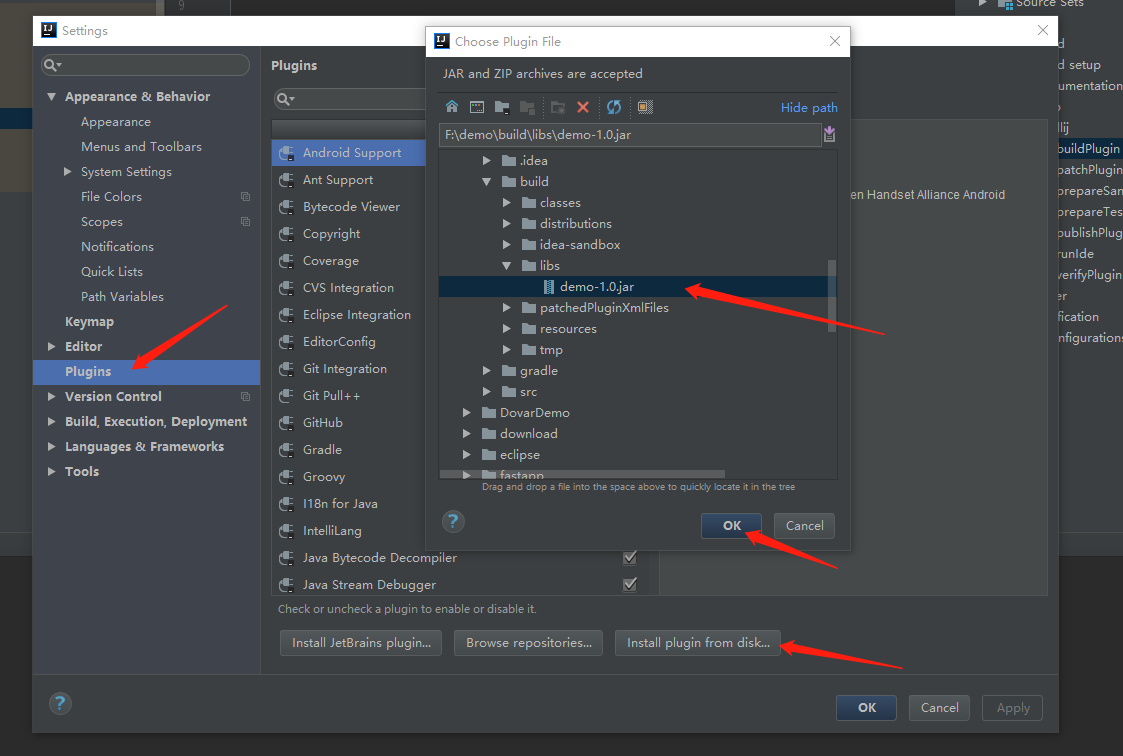Expand the idea-sandbox folder

tap(506, 245)
